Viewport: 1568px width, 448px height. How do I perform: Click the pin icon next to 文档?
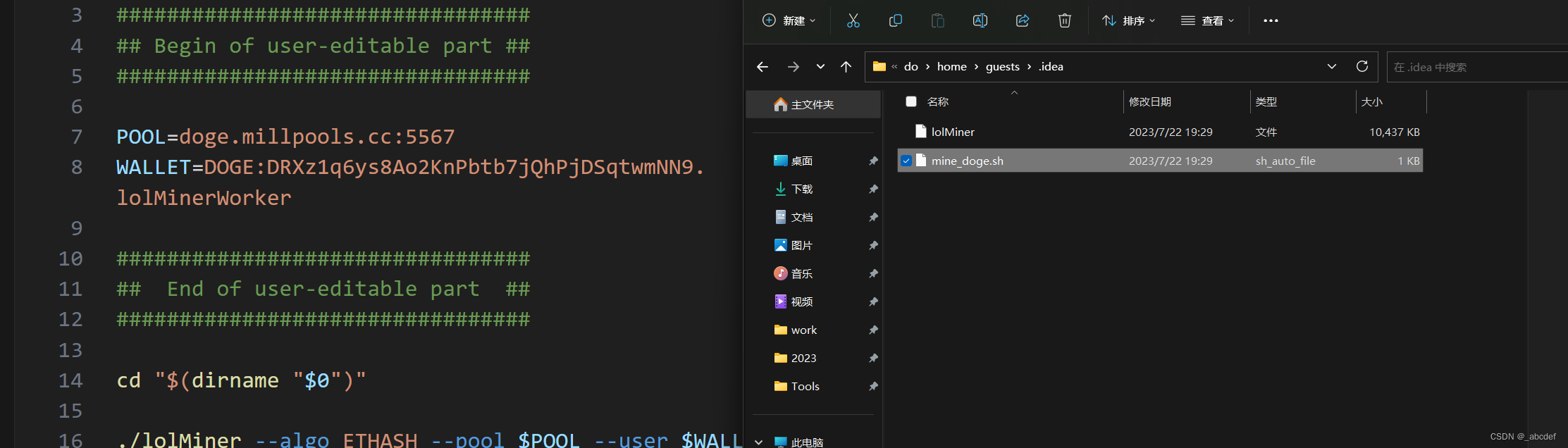pyautogui.click(x=873, y=217)
